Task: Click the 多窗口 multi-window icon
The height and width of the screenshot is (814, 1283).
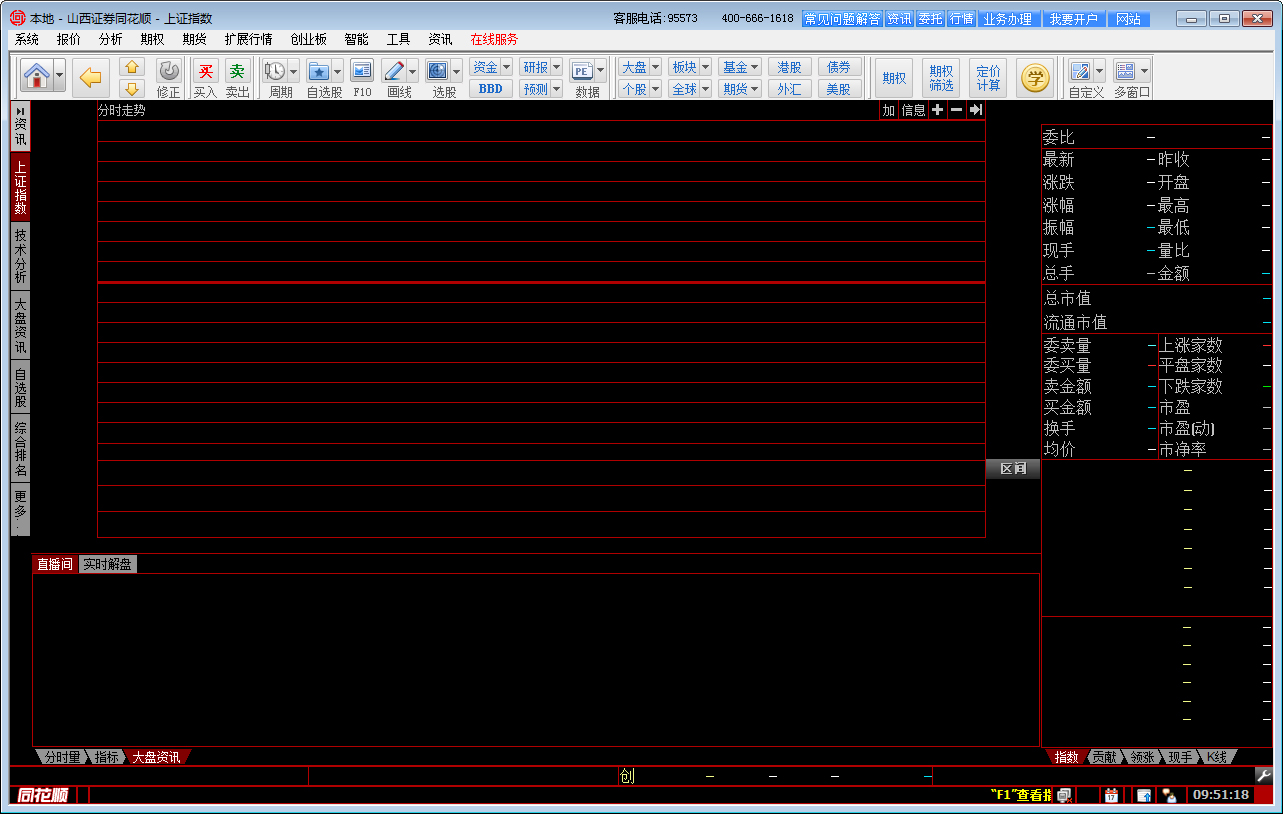Action: 1125,71
